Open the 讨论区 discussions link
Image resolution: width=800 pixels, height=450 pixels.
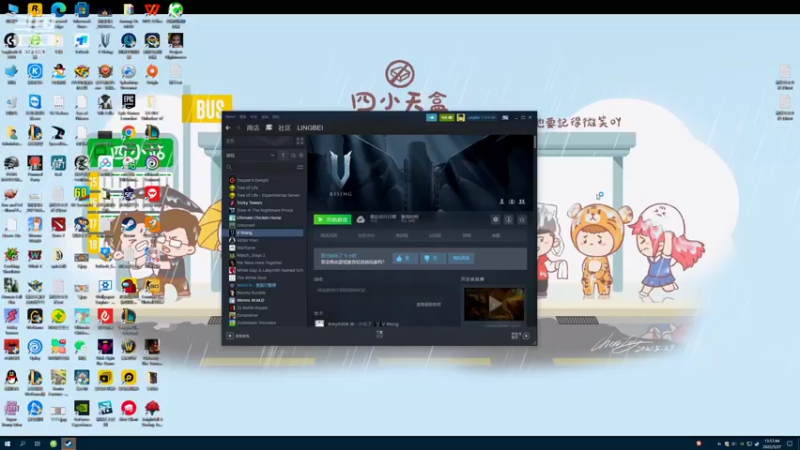point(435,236)
